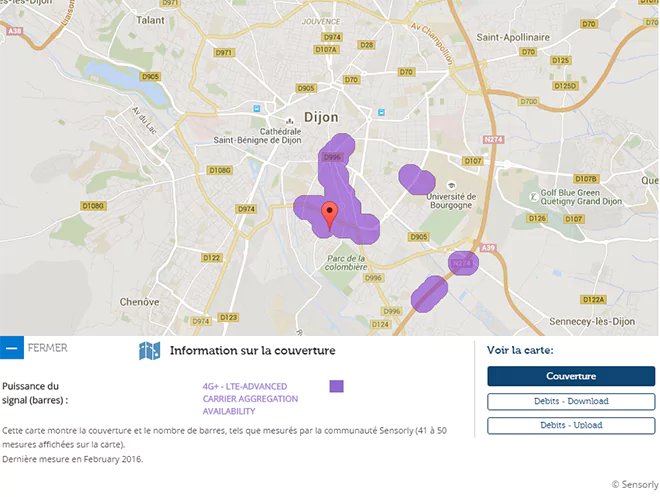Click the train station icon near Dijon
The height and width of the screenshot is (497, 660).
coord(257,108)
